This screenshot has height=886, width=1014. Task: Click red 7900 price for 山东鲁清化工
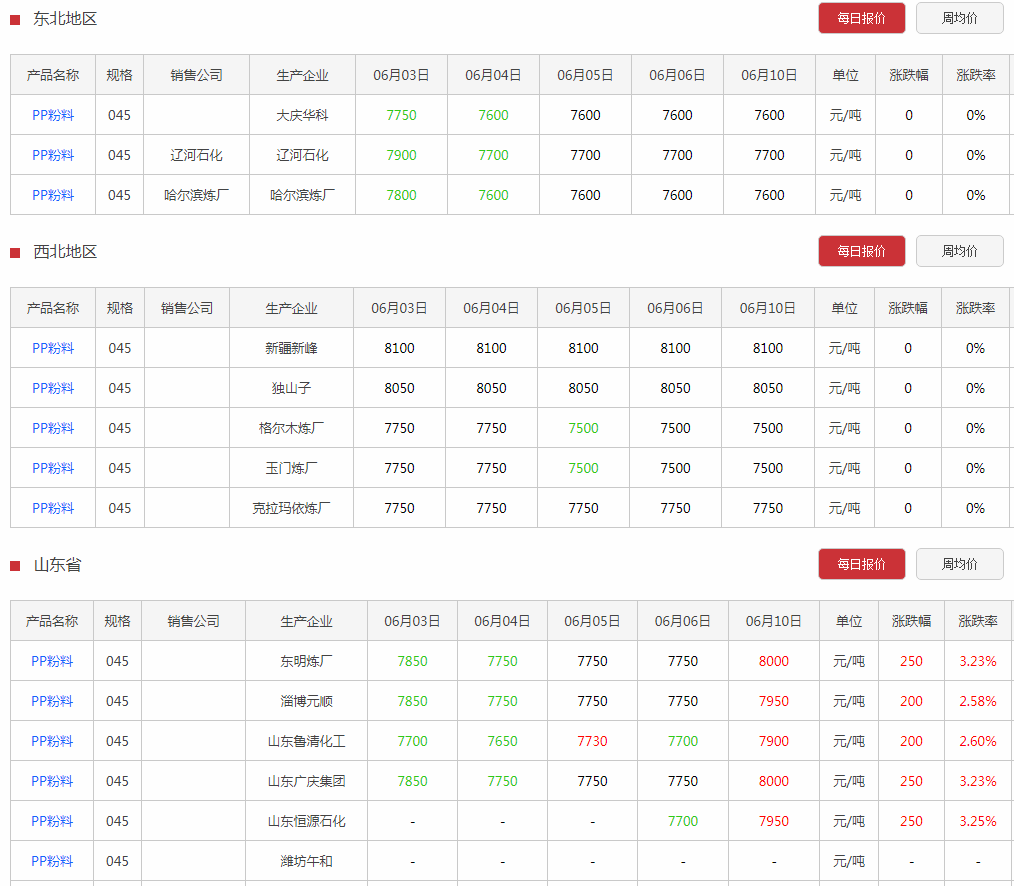[773, 741]
